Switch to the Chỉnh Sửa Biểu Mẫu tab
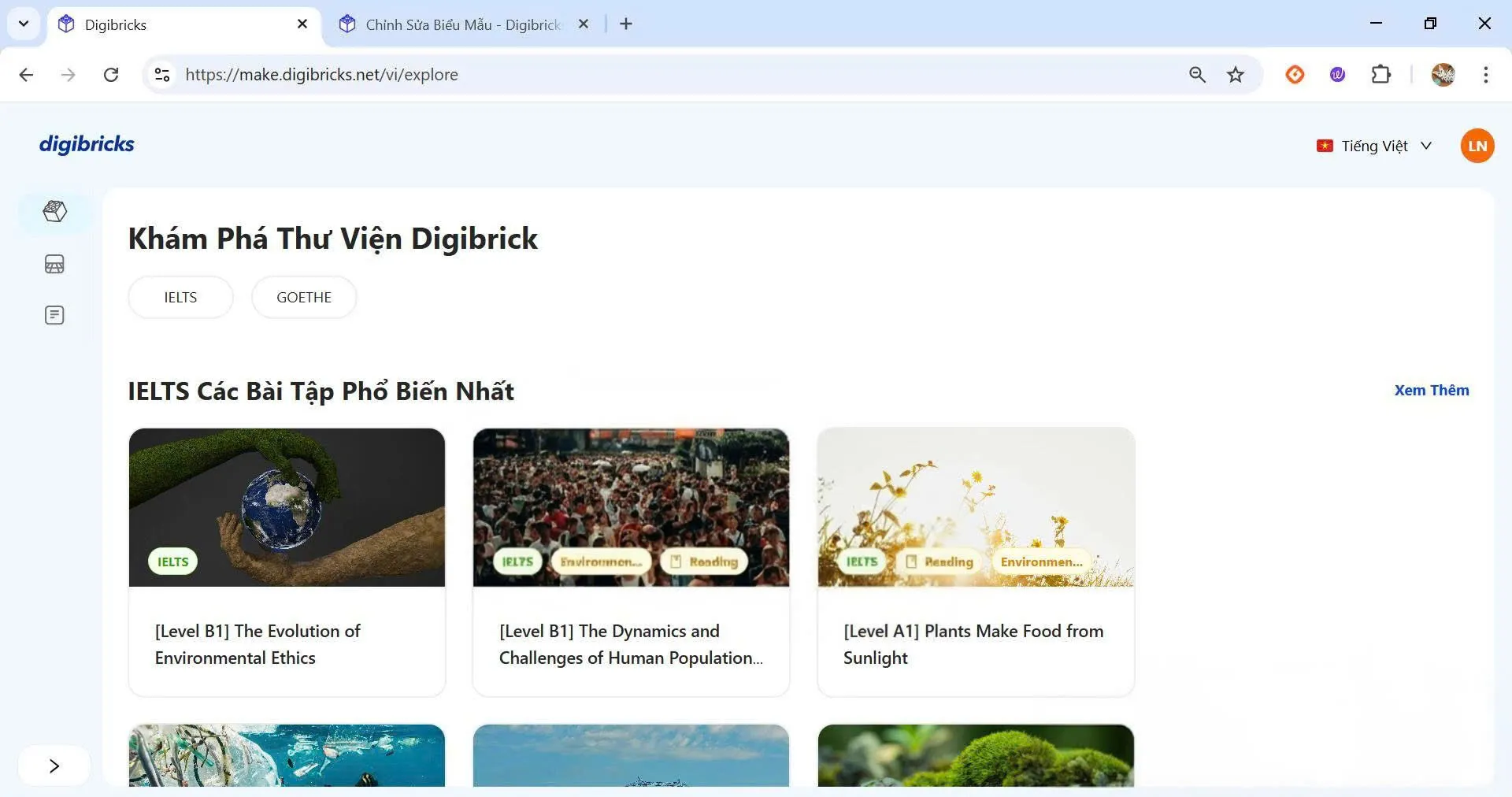 pos(462,24)
